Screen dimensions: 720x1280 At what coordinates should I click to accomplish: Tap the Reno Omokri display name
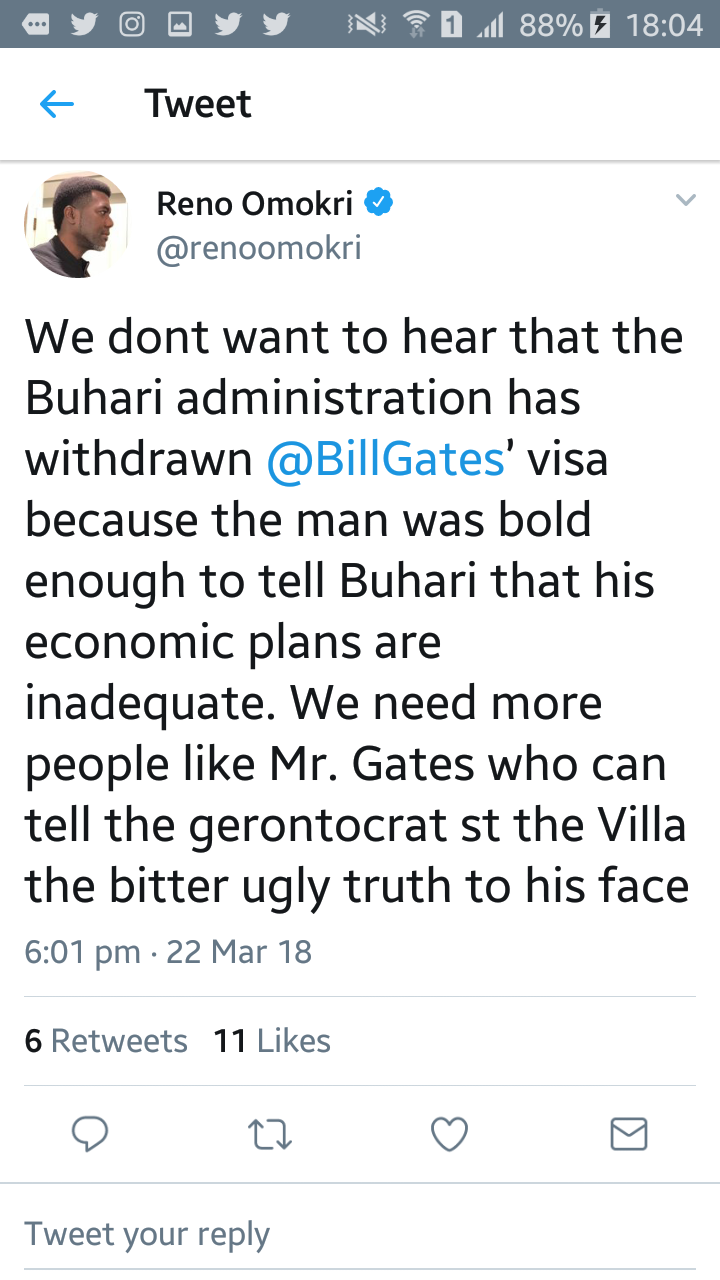(x=254, y=204)
